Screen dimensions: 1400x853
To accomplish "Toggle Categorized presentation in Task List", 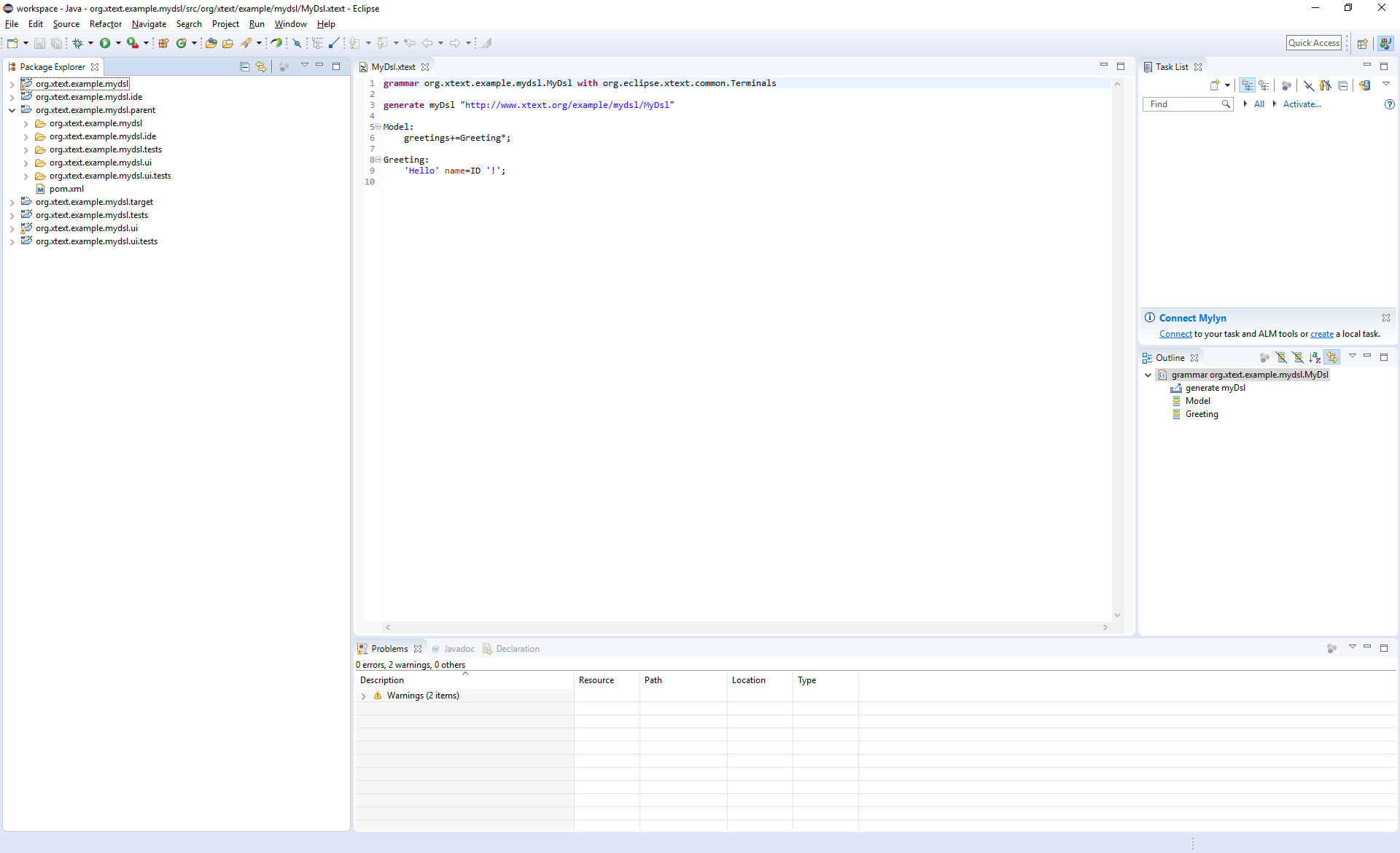I will tap(1248, 85).
